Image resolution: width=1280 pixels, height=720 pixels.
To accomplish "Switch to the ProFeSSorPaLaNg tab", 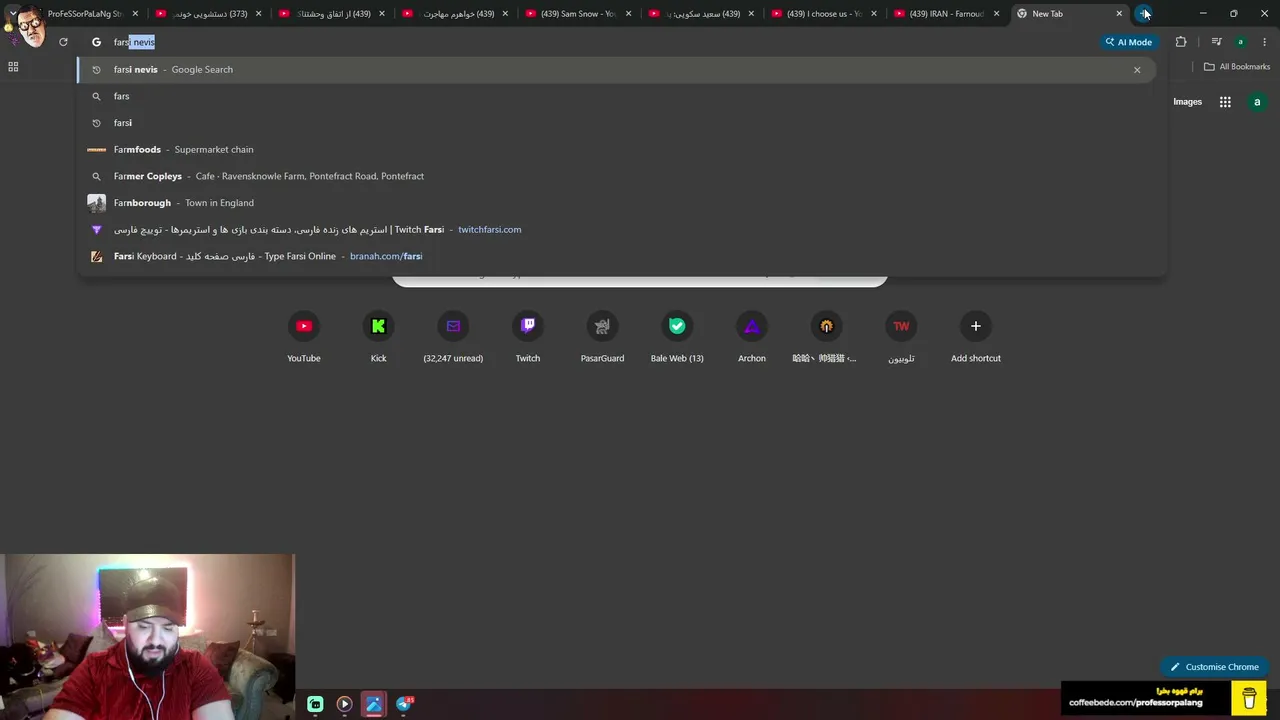I will (84, 14).
